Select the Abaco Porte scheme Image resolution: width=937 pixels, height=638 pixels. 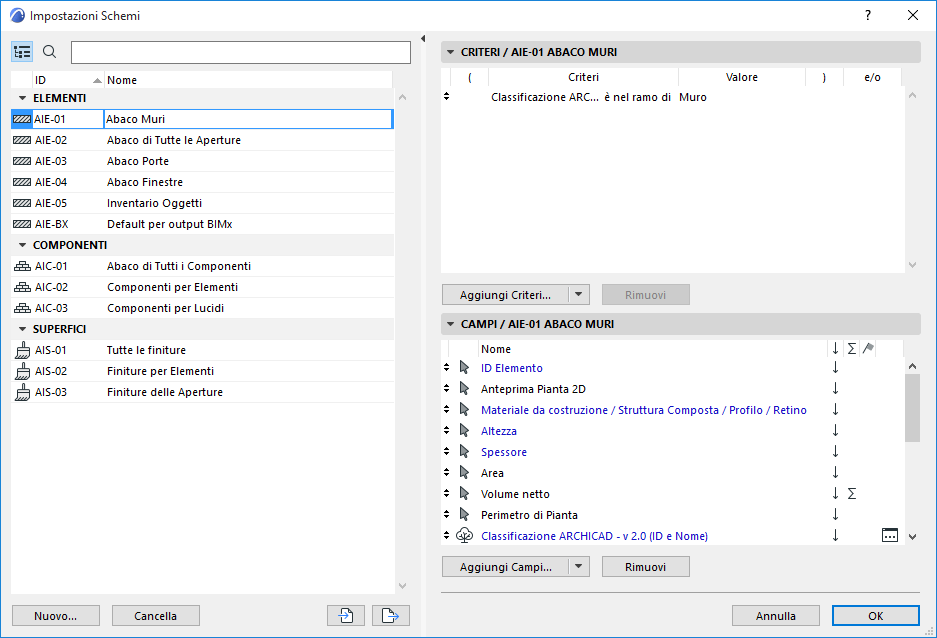pos(203,161)
